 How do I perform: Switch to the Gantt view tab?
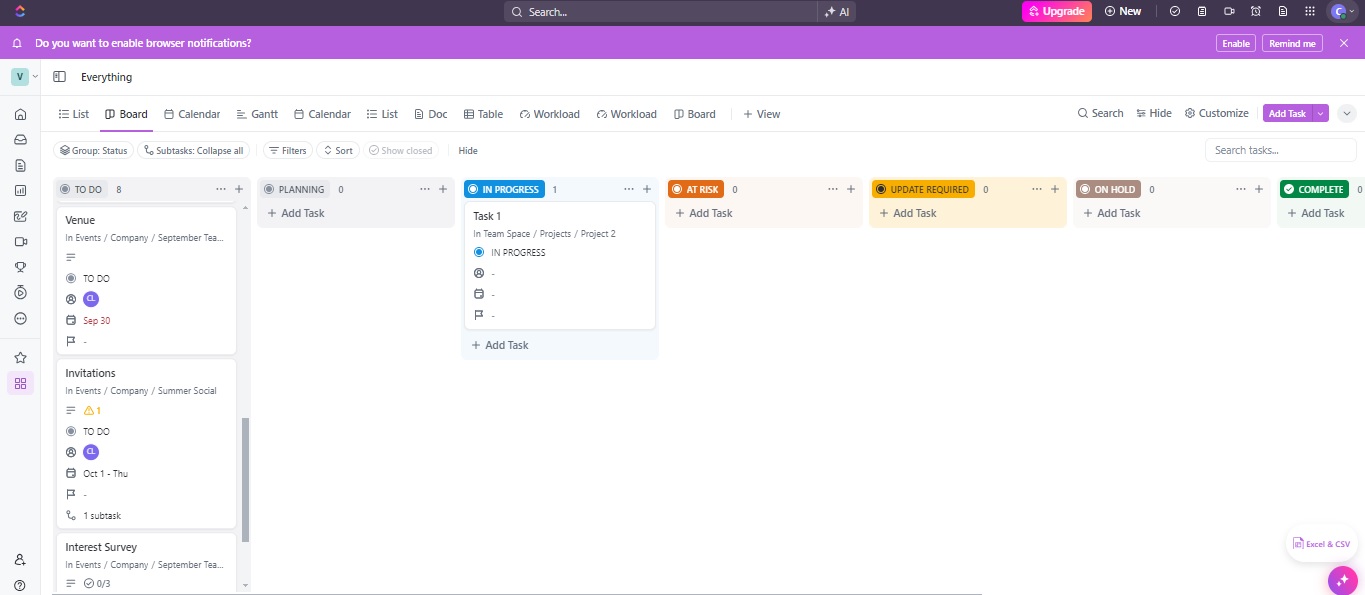point(257,114)
